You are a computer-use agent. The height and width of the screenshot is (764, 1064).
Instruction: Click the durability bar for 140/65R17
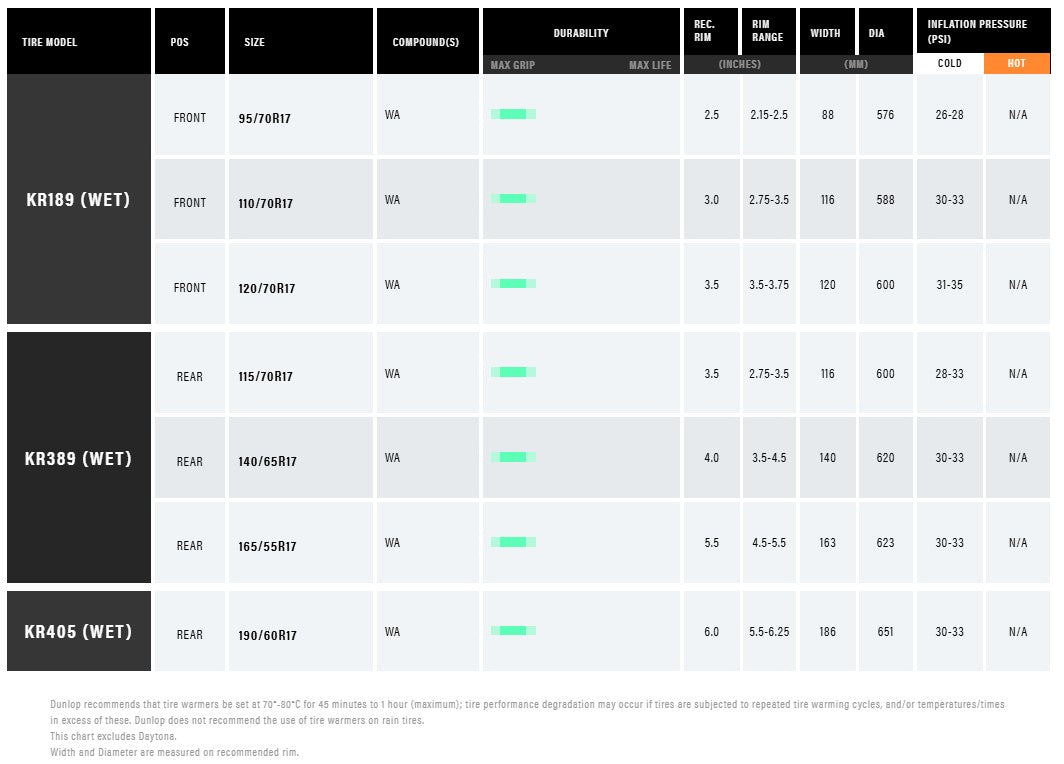point(513,457)
